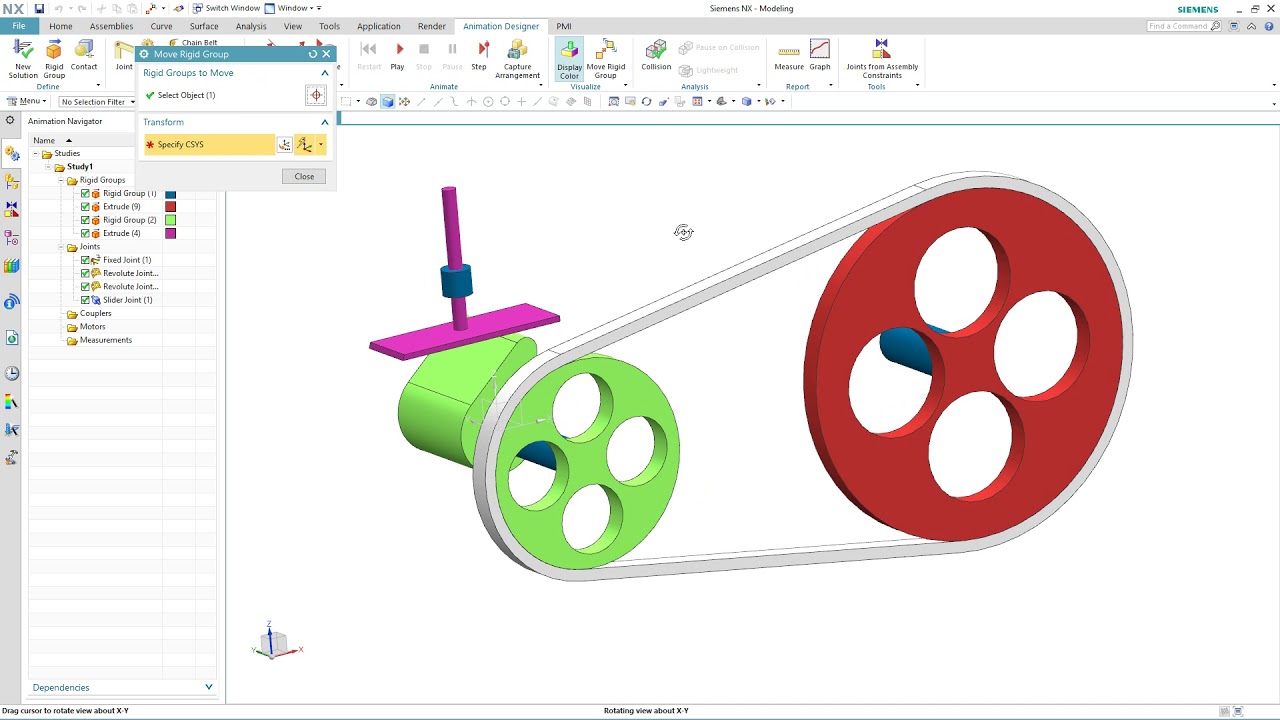This screenshot has height=720, width=1280.
Task: Open Animation Navigator sidebar tab
Action: pos(11,154)
